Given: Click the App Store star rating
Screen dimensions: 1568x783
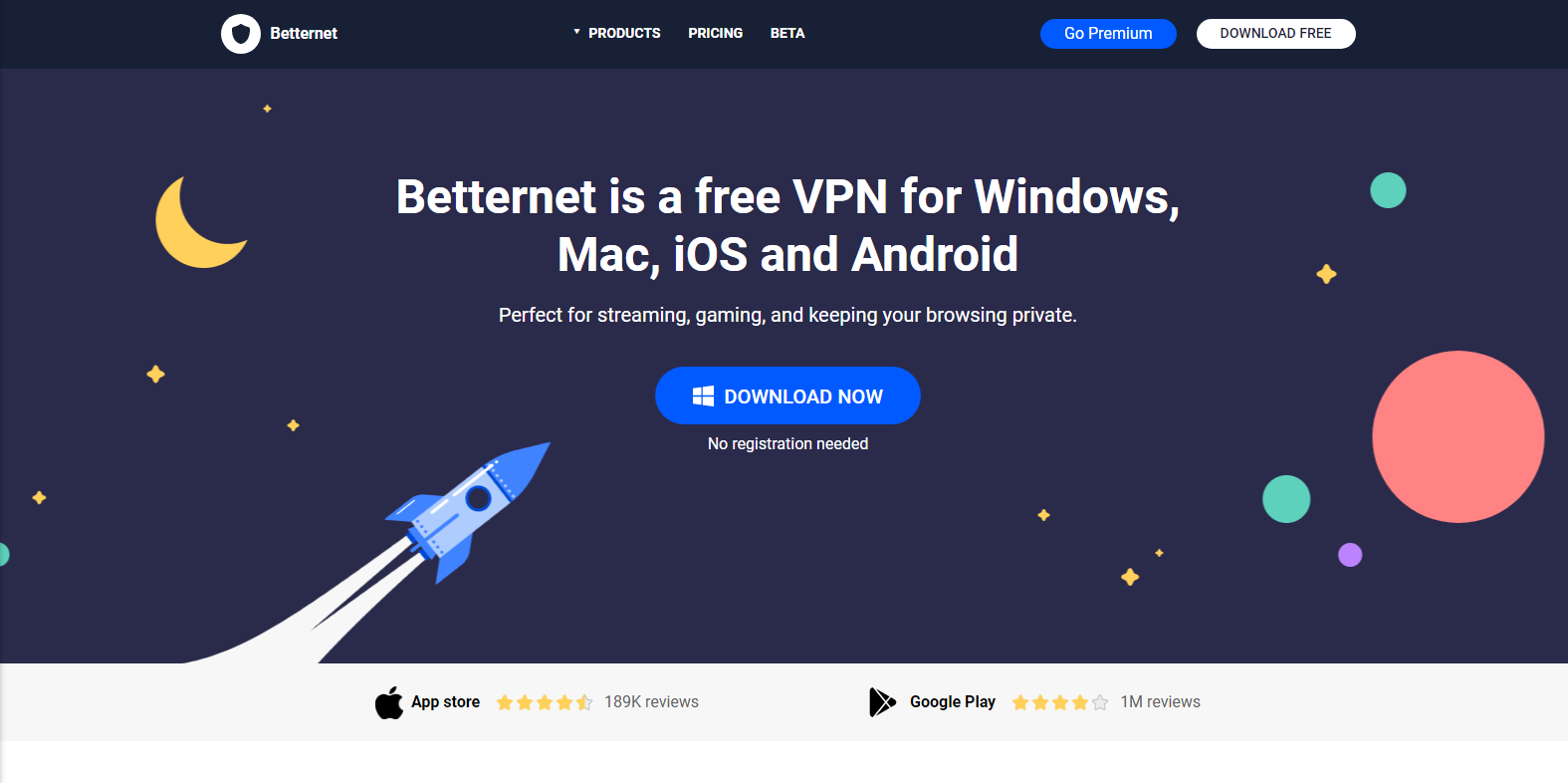Looking at the screenshot, I should pyautogui.click(x=545, y=702).
